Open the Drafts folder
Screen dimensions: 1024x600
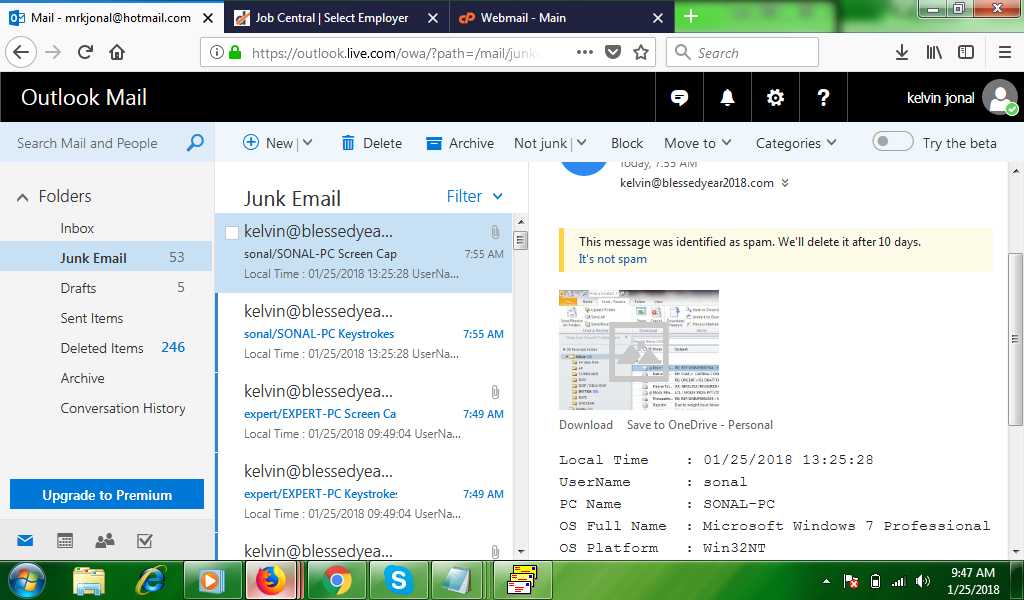point(78,288)
